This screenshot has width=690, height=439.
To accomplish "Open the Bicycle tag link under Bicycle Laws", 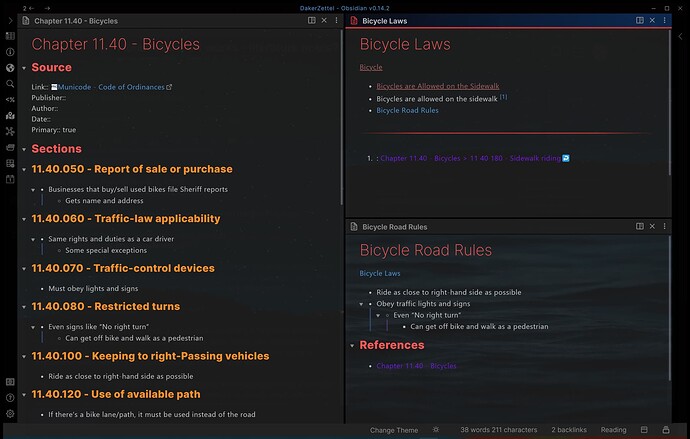I will tap(371, 67).
